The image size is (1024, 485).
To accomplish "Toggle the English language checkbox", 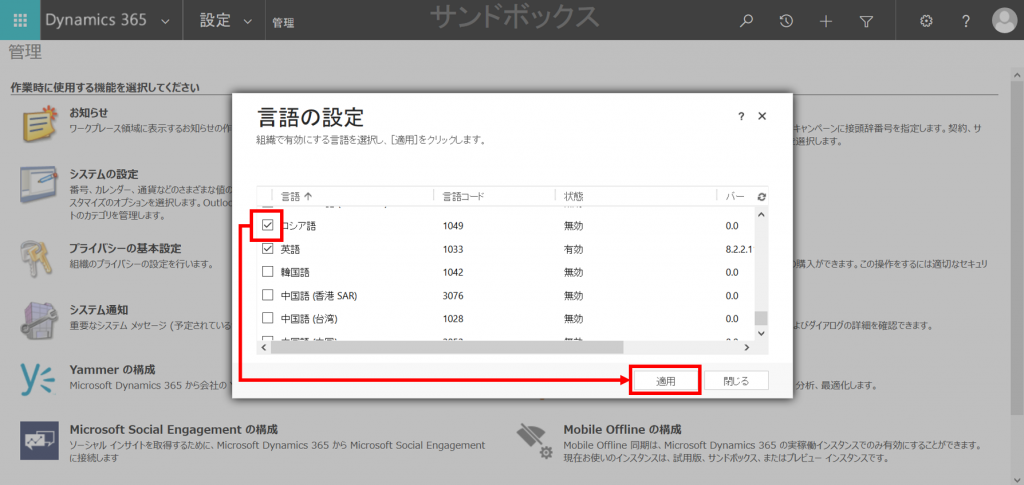I will 267,249.
